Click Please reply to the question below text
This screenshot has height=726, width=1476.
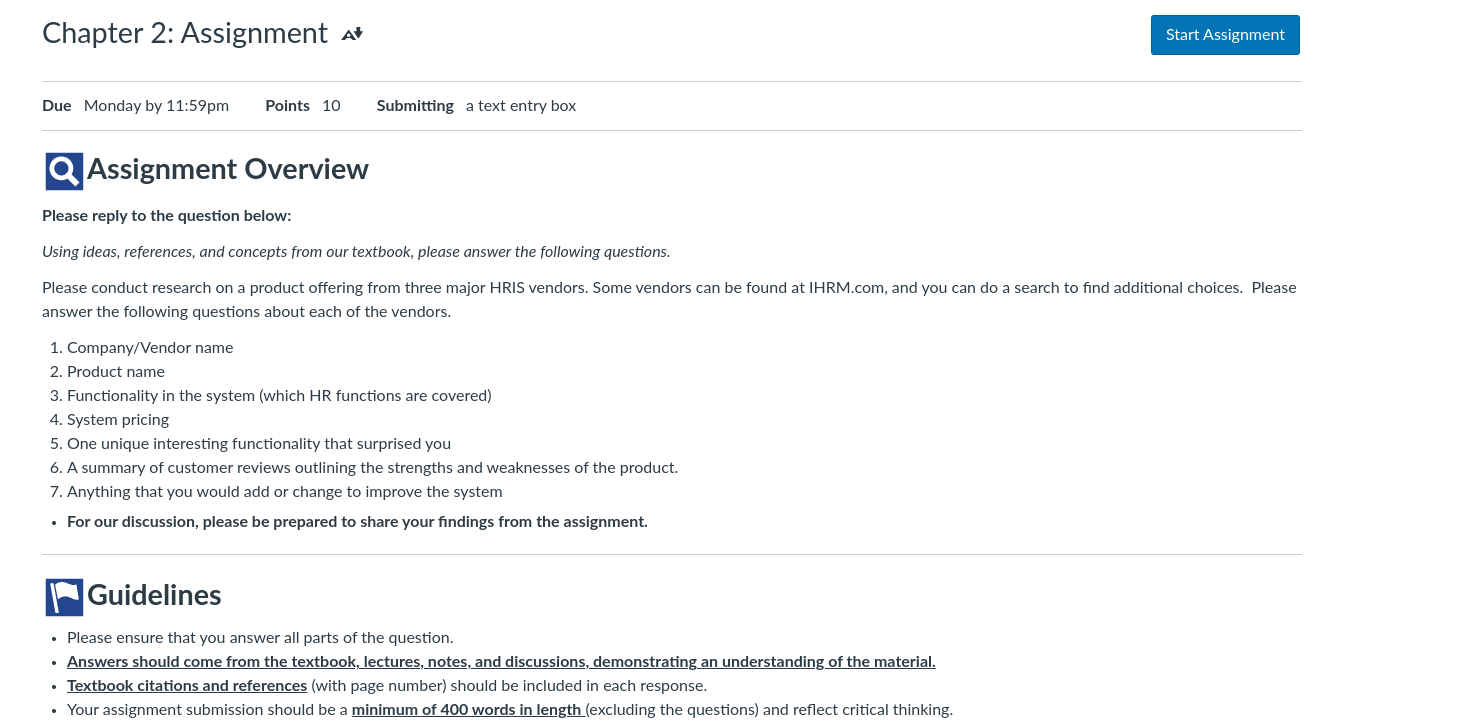(167, 216)
